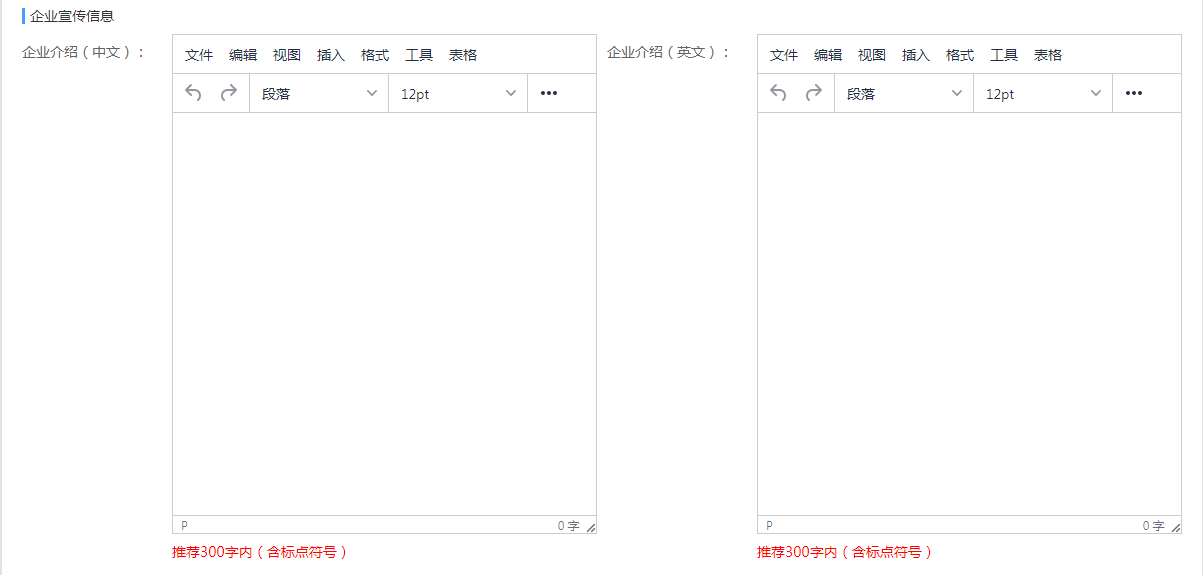Click inside the English introduction text area
The width and height of the screenshot is (1203, 575).
969,313
